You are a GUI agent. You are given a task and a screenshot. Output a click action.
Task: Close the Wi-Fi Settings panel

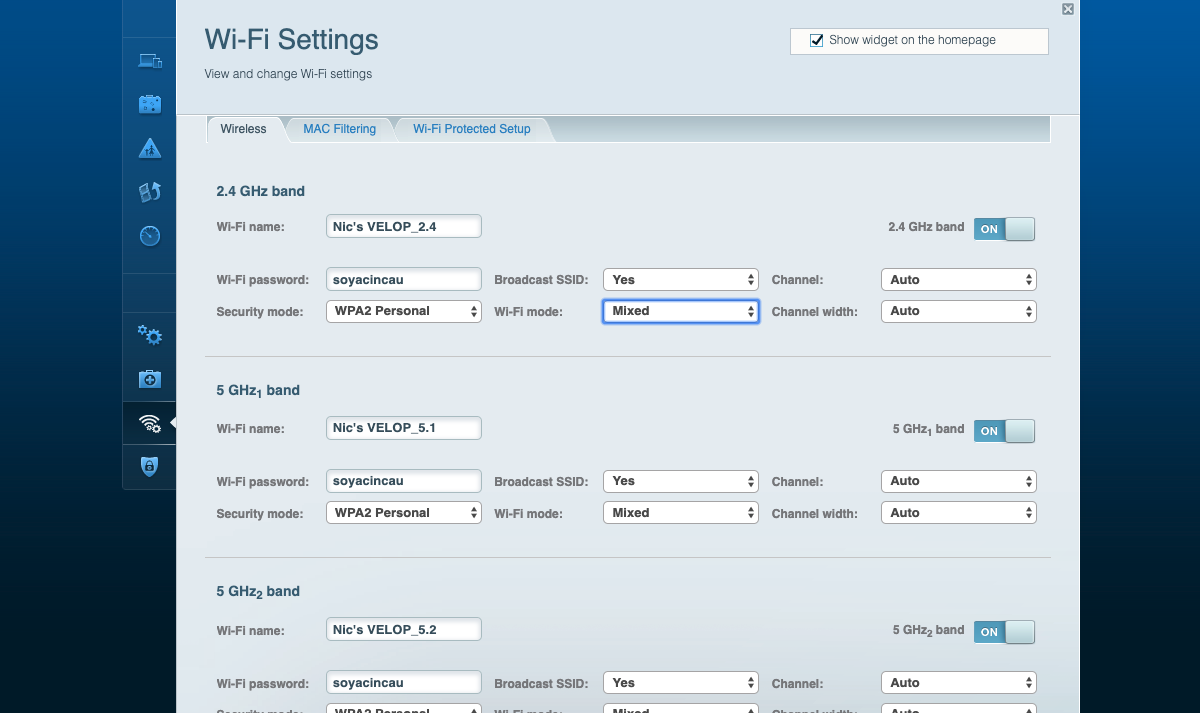coord(1068,9)
